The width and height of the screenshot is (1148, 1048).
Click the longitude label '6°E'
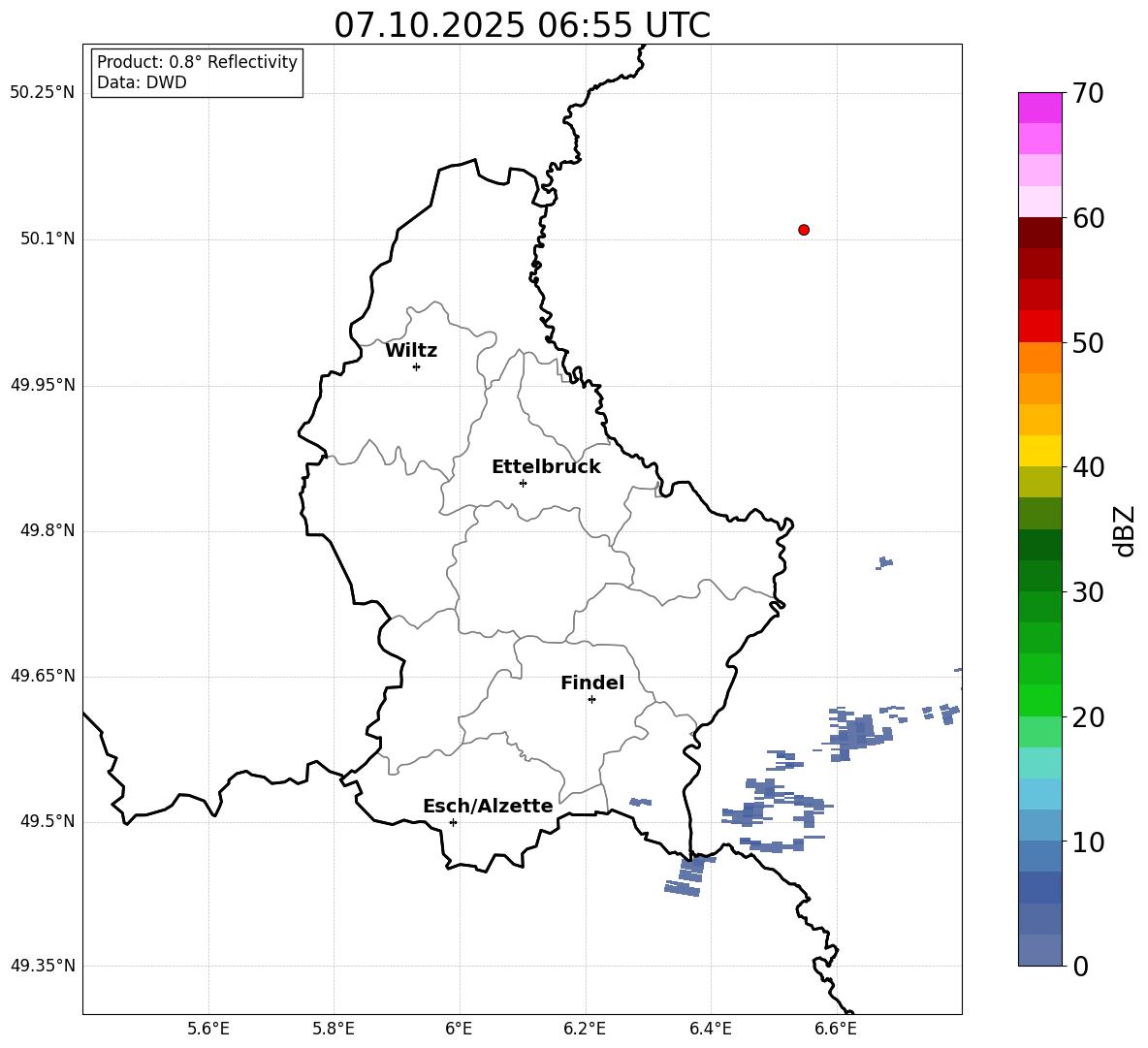point(459,1029)
